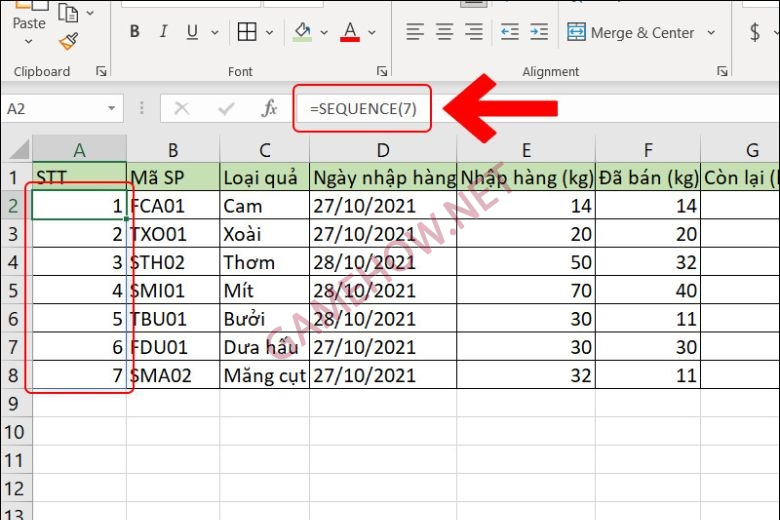Click cell containing Mít

(265, 290)
